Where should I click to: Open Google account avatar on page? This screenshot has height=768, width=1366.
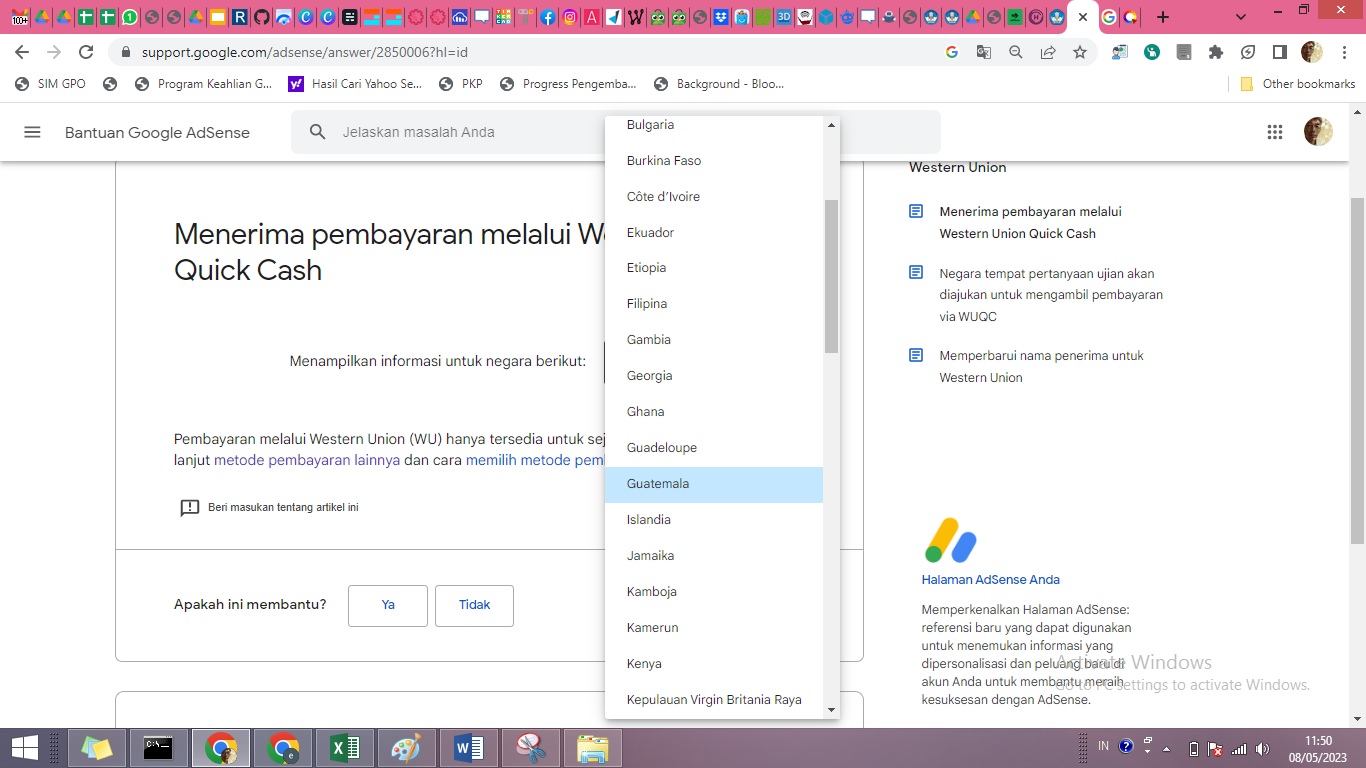tap(1318, 132)
